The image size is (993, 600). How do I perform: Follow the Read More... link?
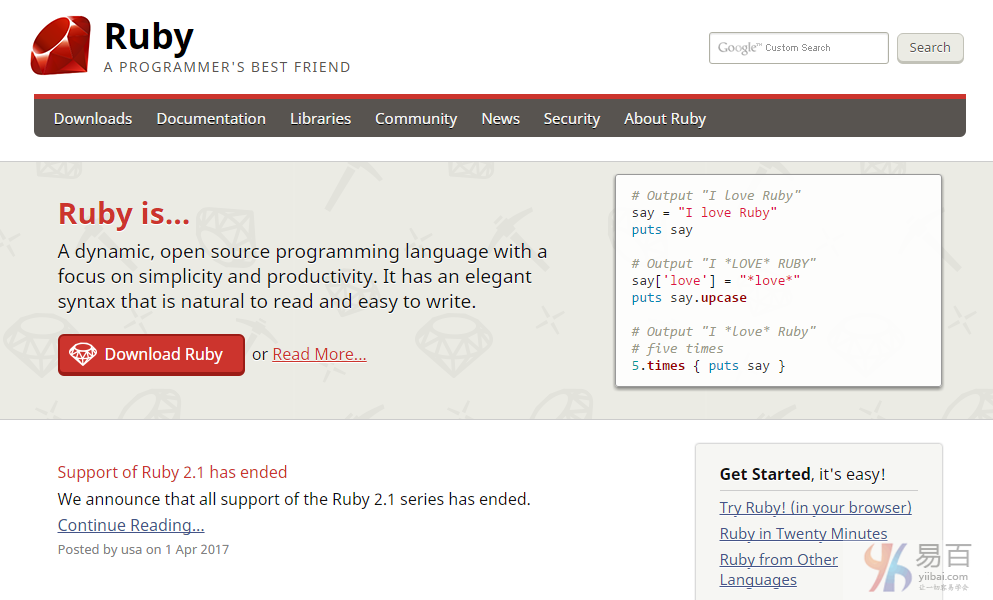pyautogui.click(x=319, y=354)
